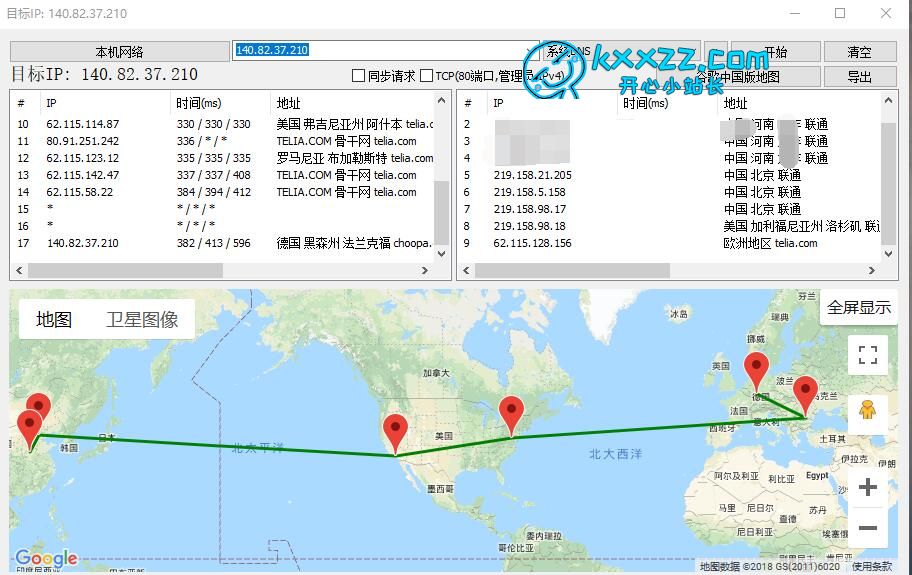Select hop row with IP 62.115.142.47
Viewport: 912px width, 575px height.
coord(224,174)
